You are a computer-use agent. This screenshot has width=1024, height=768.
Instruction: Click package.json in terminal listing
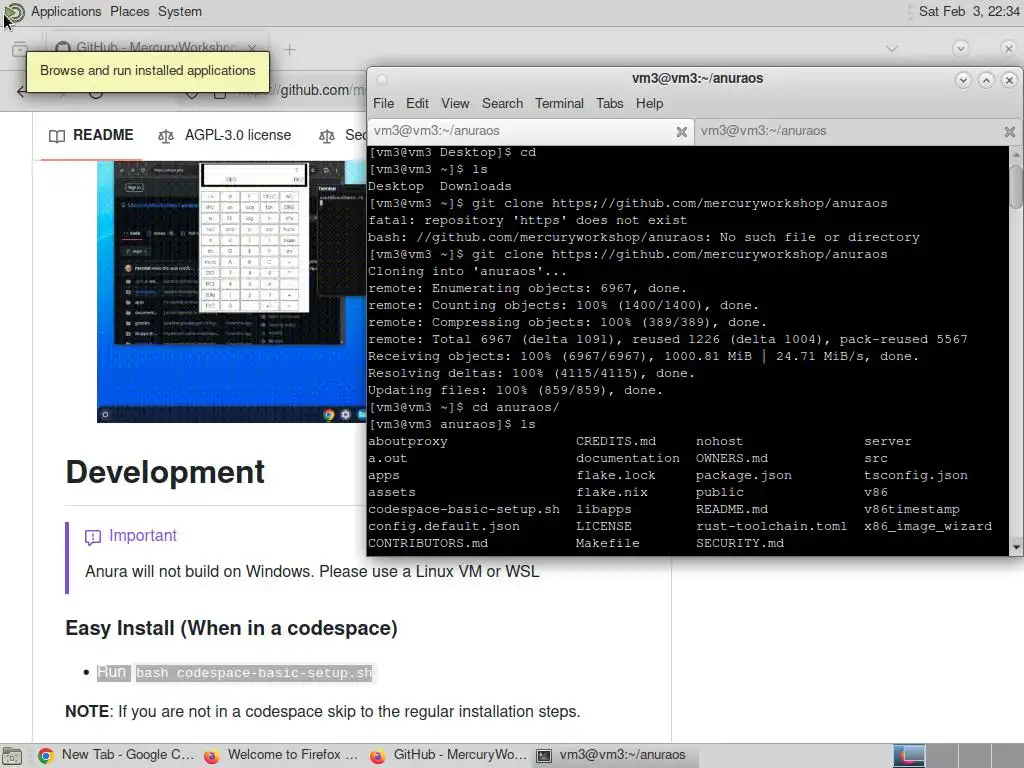[x=743, y=475]
